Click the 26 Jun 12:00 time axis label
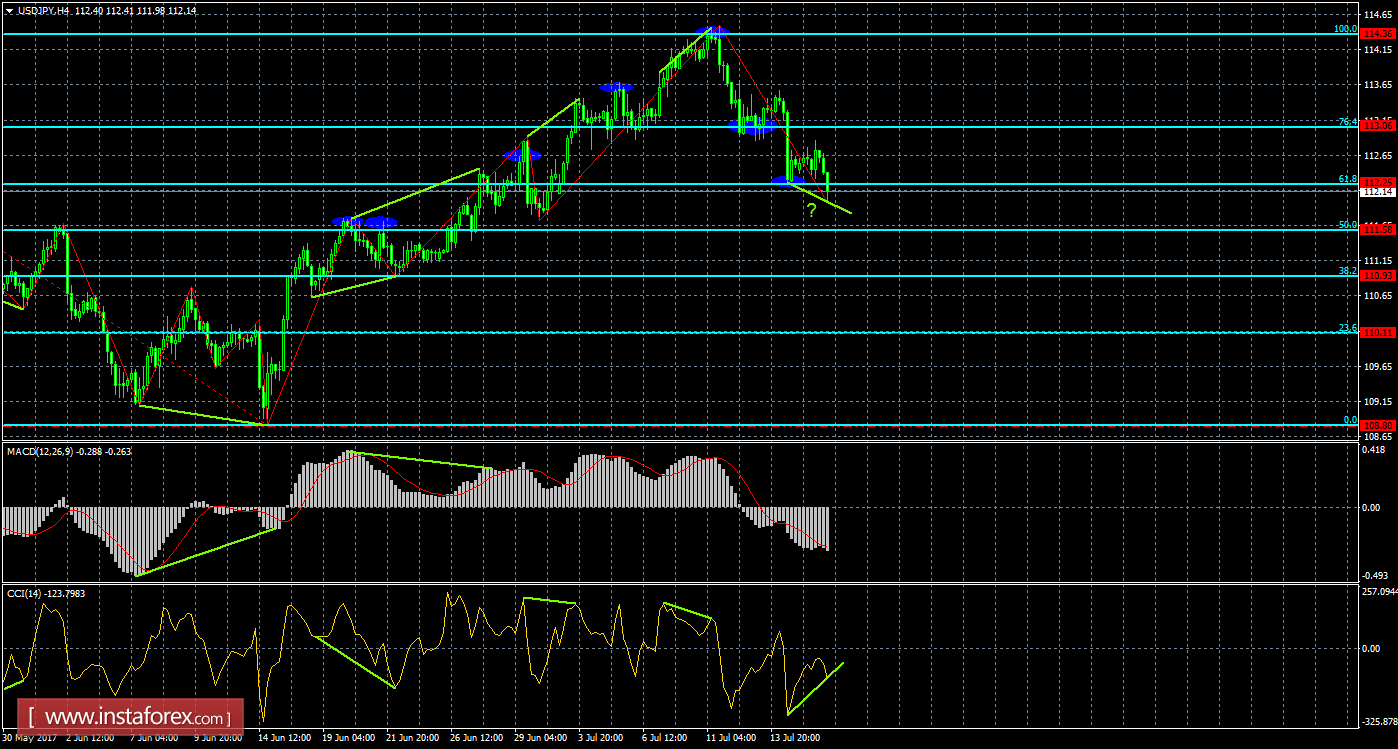Viewport: 1398px width, 749px height. [477, 738]
